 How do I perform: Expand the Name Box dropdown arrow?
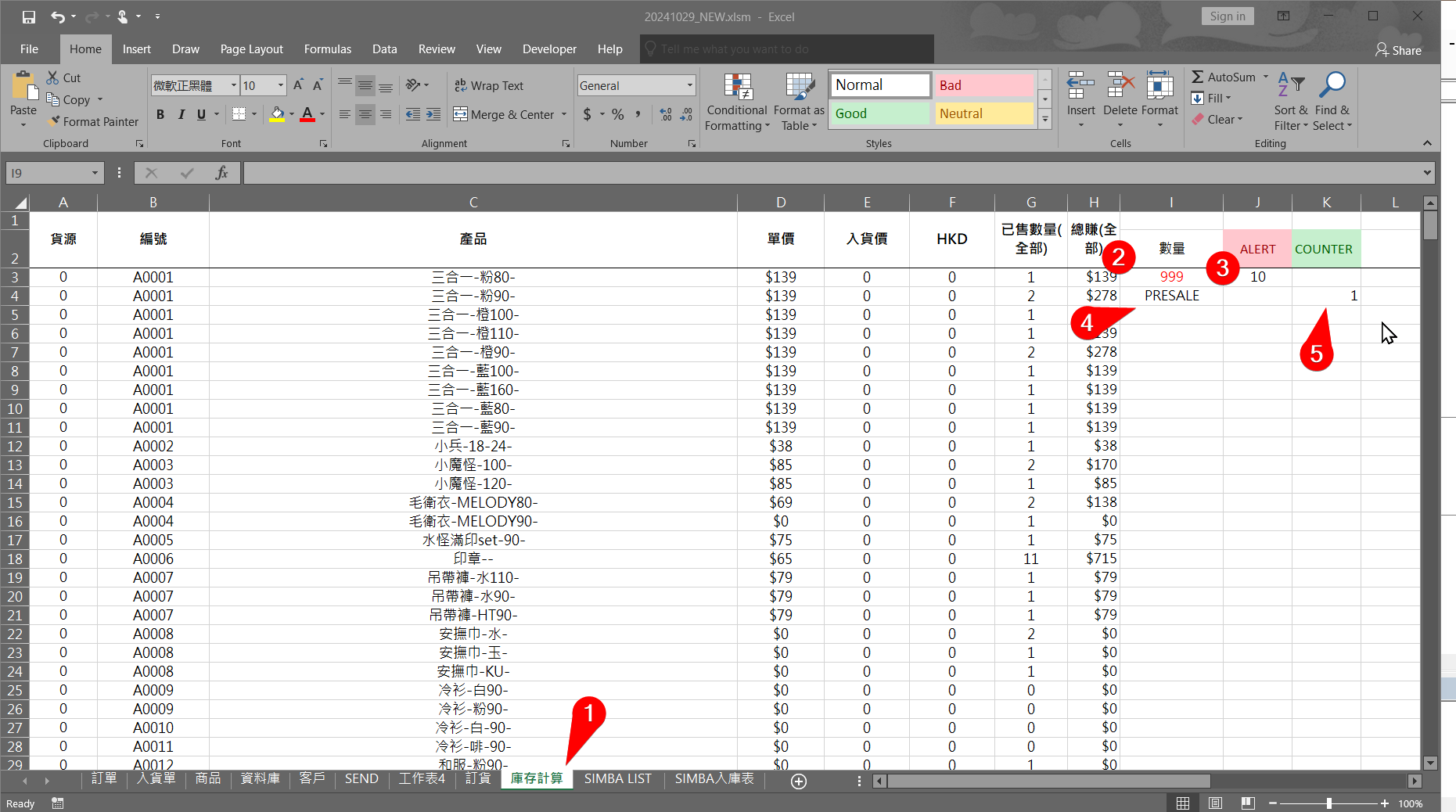coord(95,173)
